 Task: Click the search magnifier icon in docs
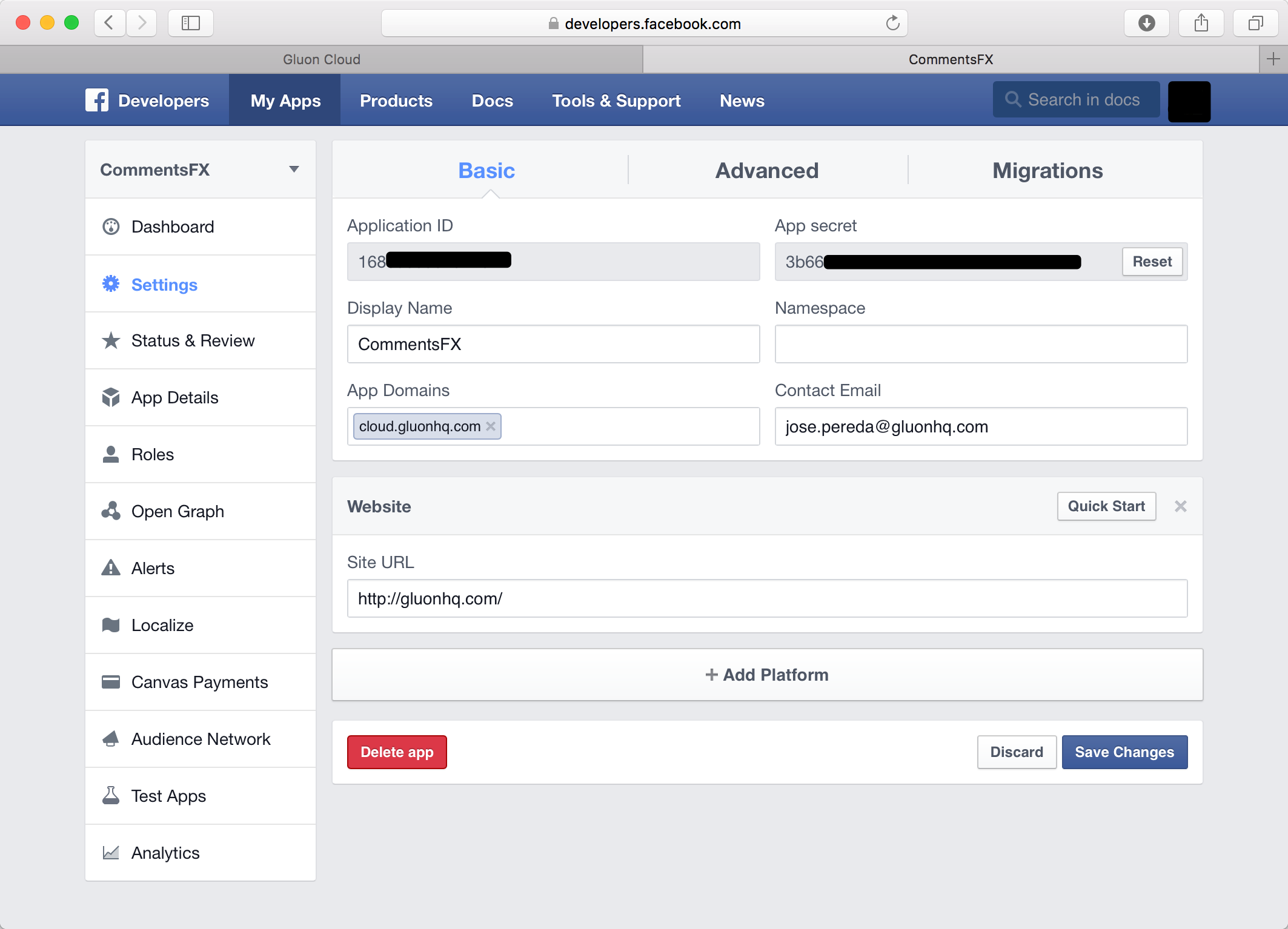click(1013, 99)
